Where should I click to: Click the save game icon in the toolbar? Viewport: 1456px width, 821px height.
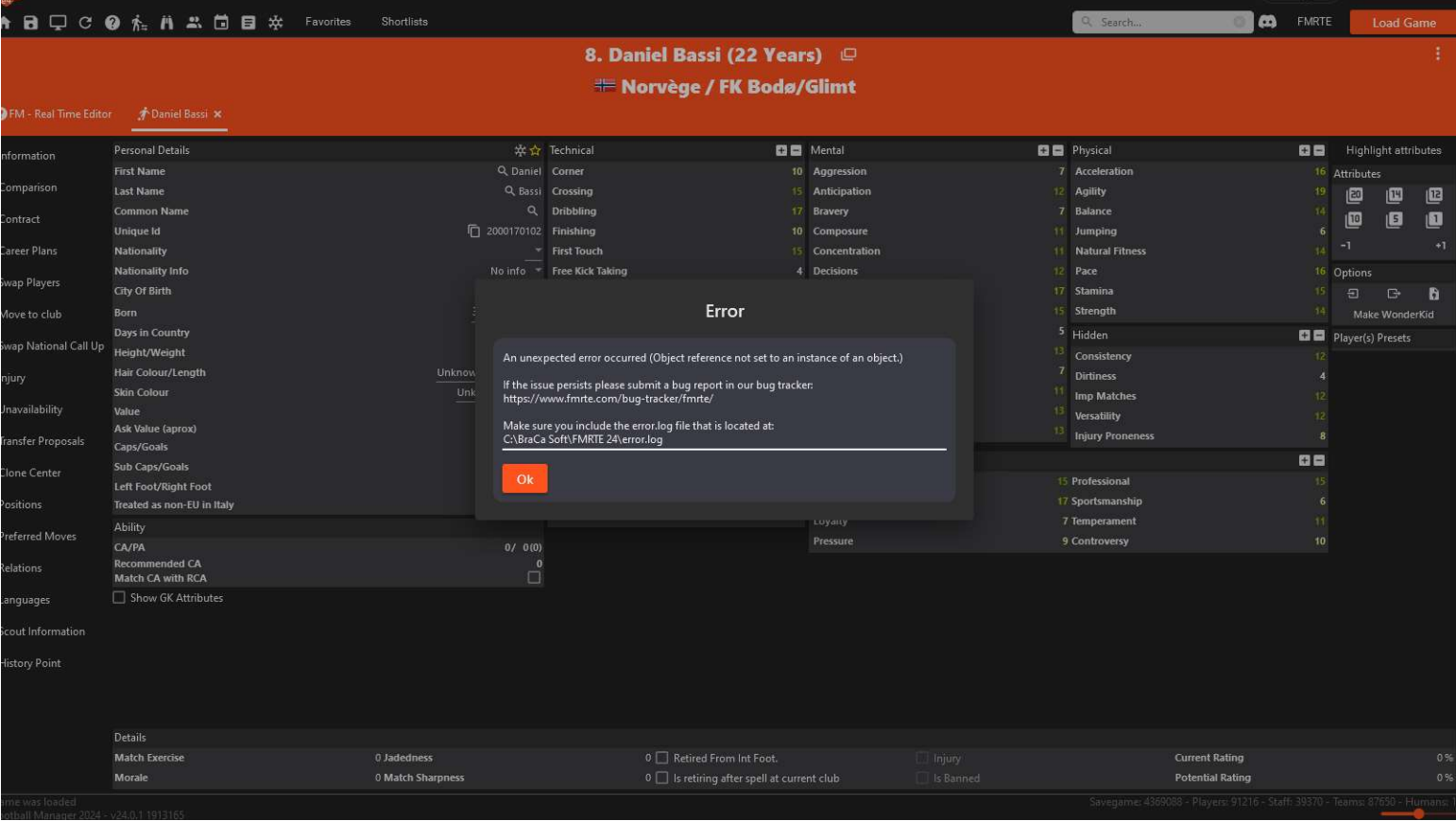(x=29, y=21)
